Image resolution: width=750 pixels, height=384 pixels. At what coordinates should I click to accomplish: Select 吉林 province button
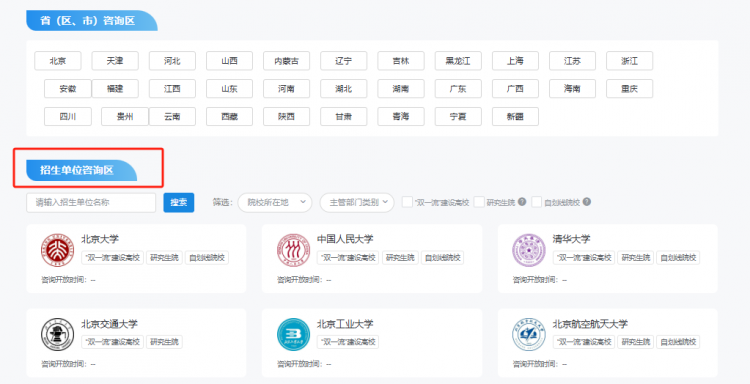[x=401, y=61]
